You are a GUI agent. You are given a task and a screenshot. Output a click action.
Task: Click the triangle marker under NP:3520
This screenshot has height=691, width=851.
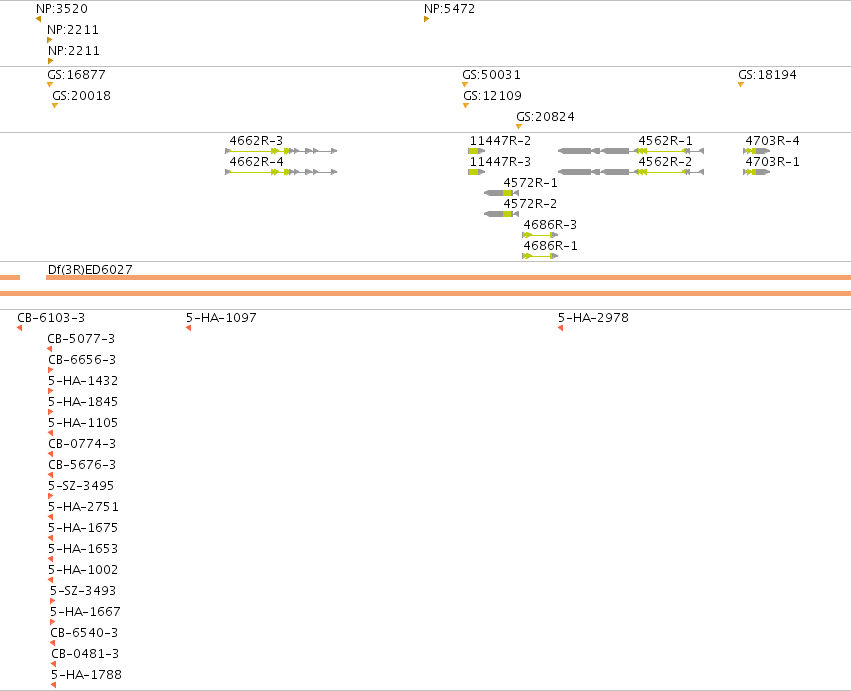[39, 19]
